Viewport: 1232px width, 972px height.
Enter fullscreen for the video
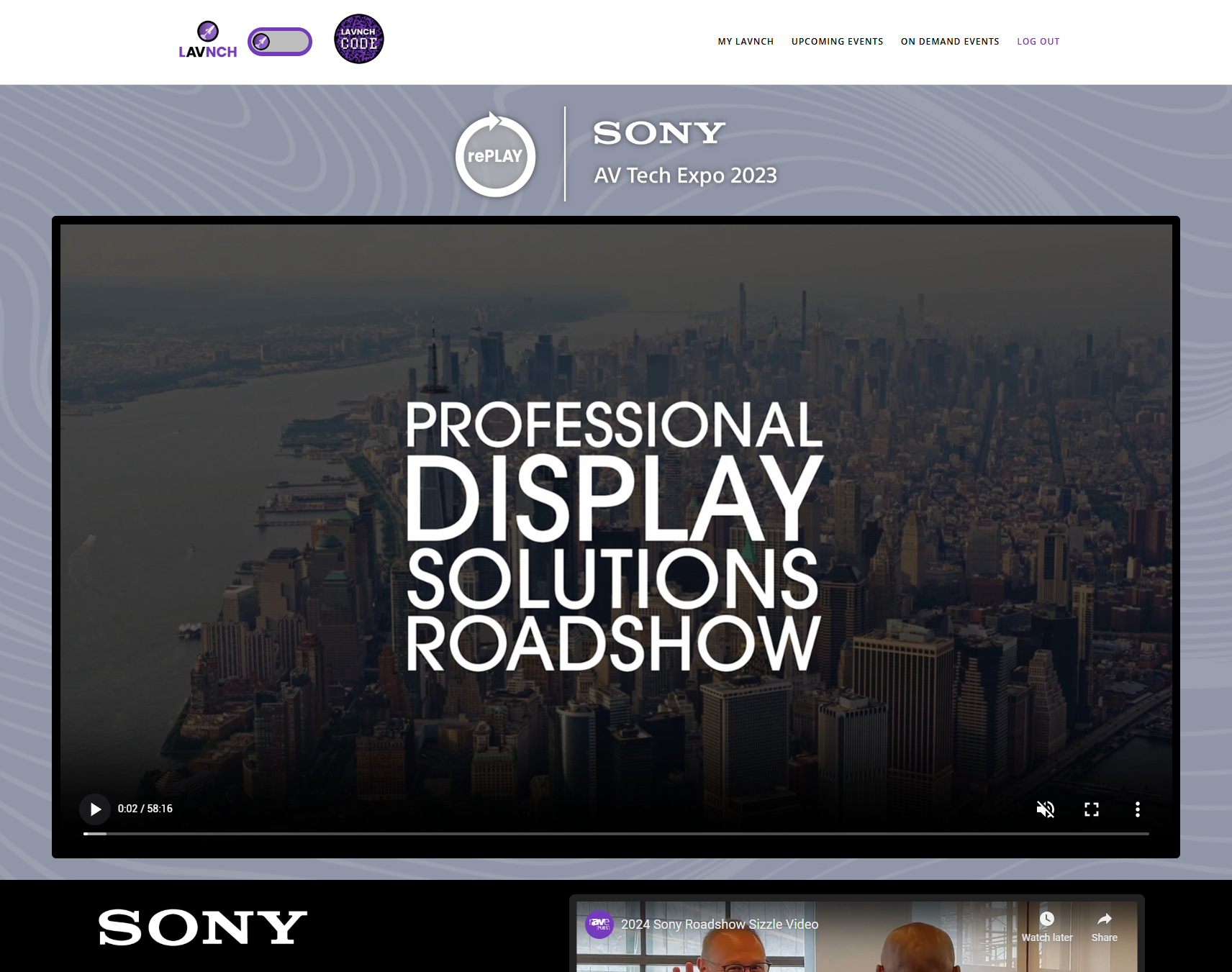[1092, 809]
